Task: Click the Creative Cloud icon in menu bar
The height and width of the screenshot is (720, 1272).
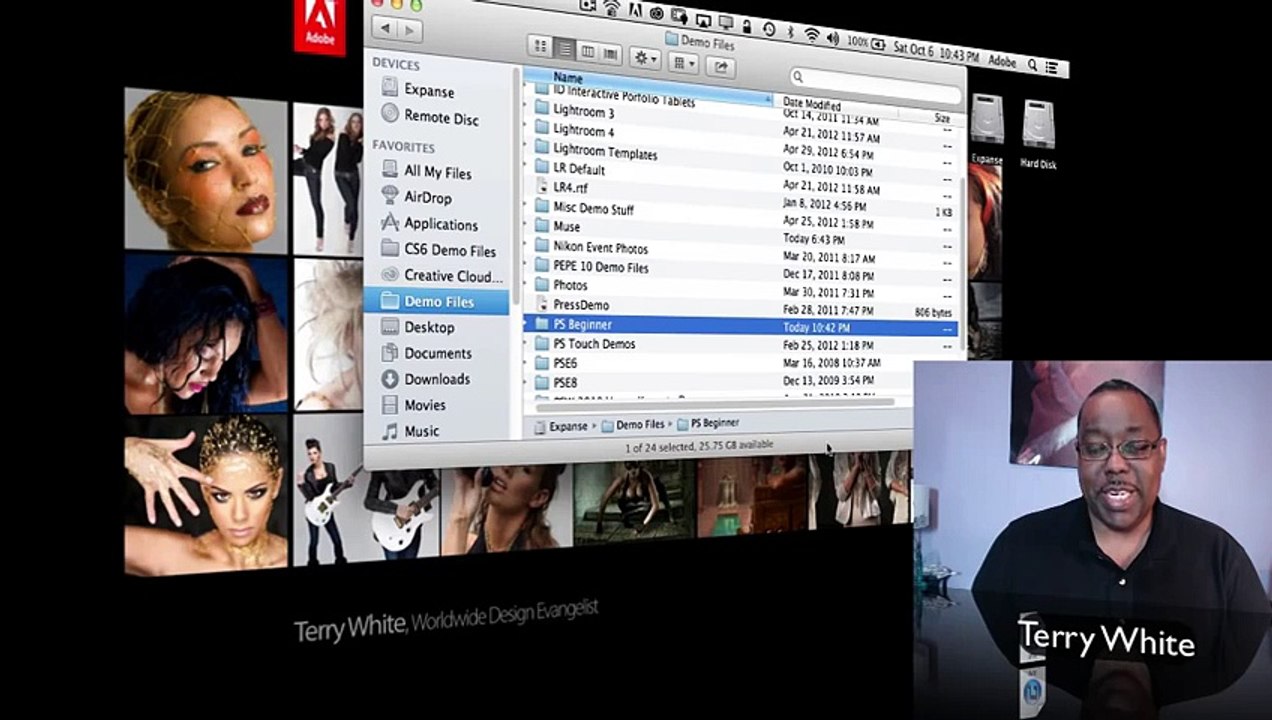Action: click(658, 15)
